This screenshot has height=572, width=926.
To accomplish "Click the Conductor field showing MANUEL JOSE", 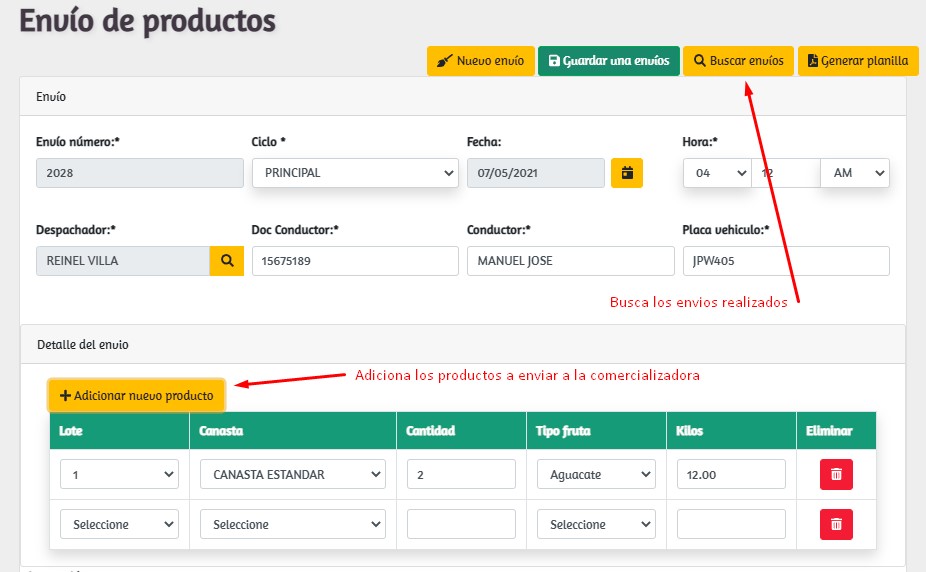I will point(570,261).
